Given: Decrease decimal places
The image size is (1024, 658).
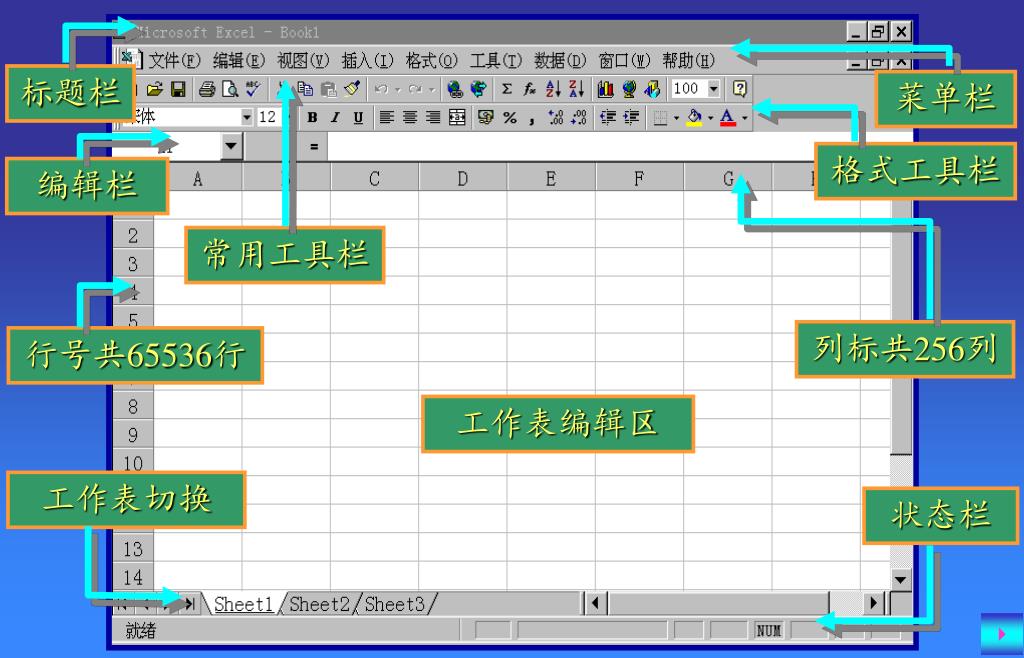Looking at the screenshot, I should click(579, 118).
